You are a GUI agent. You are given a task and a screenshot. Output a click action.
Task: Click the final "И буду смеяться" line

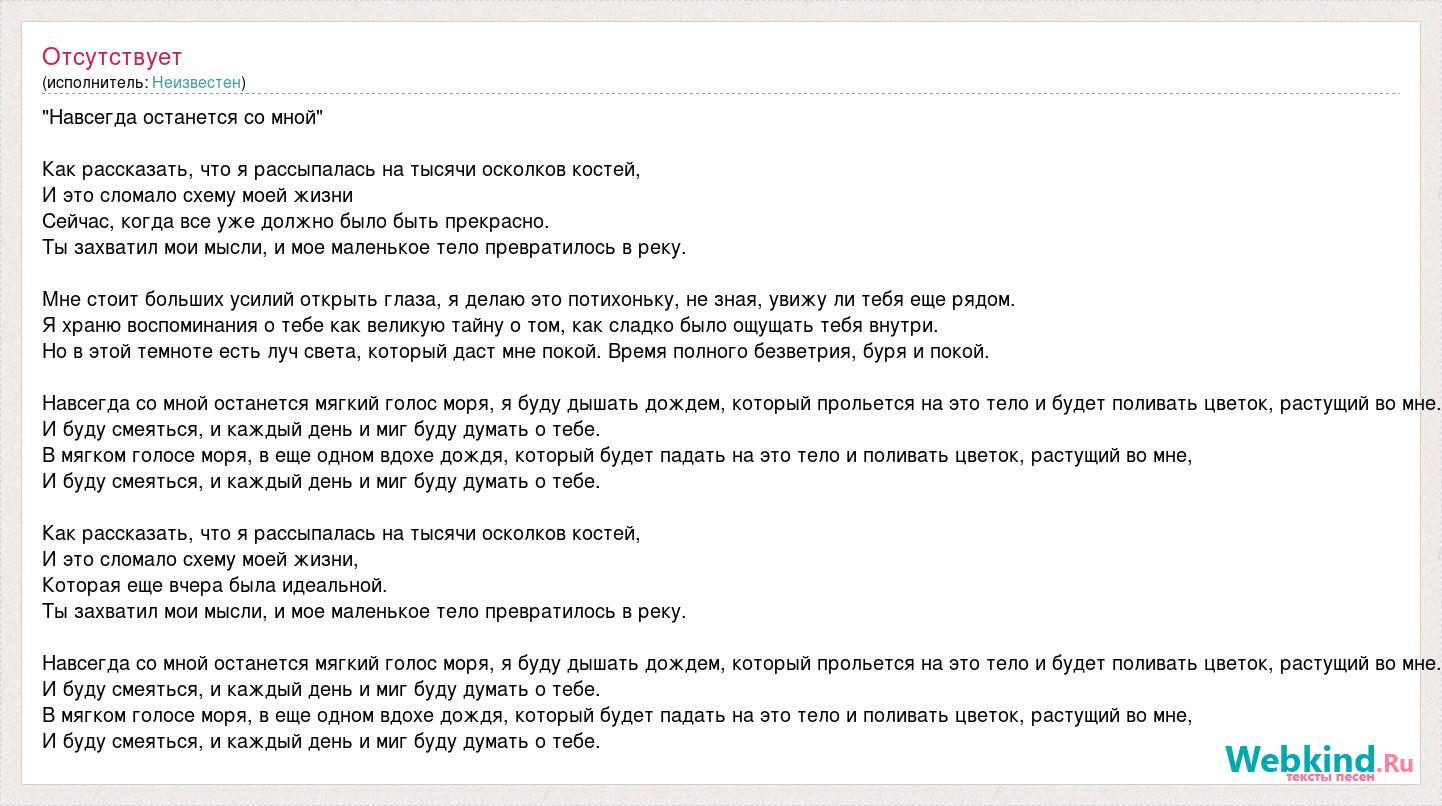point(321,741)
